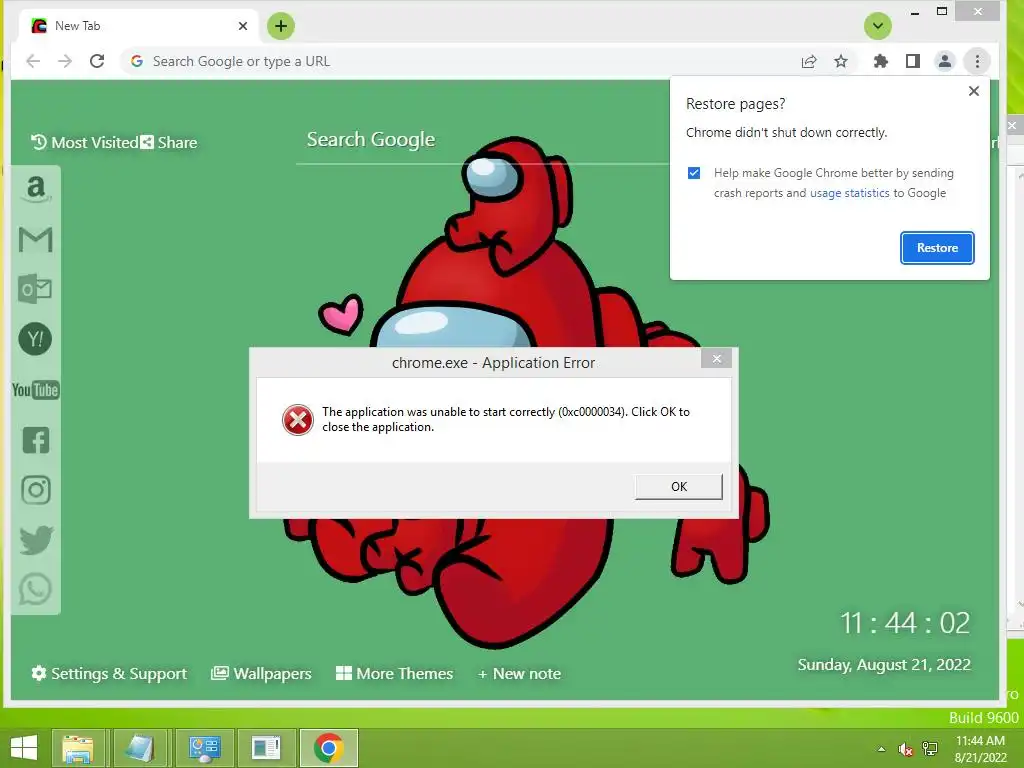Close the New Tab tab
Viewport: 1024px width, 768px height.
click(x=243, y=26)
